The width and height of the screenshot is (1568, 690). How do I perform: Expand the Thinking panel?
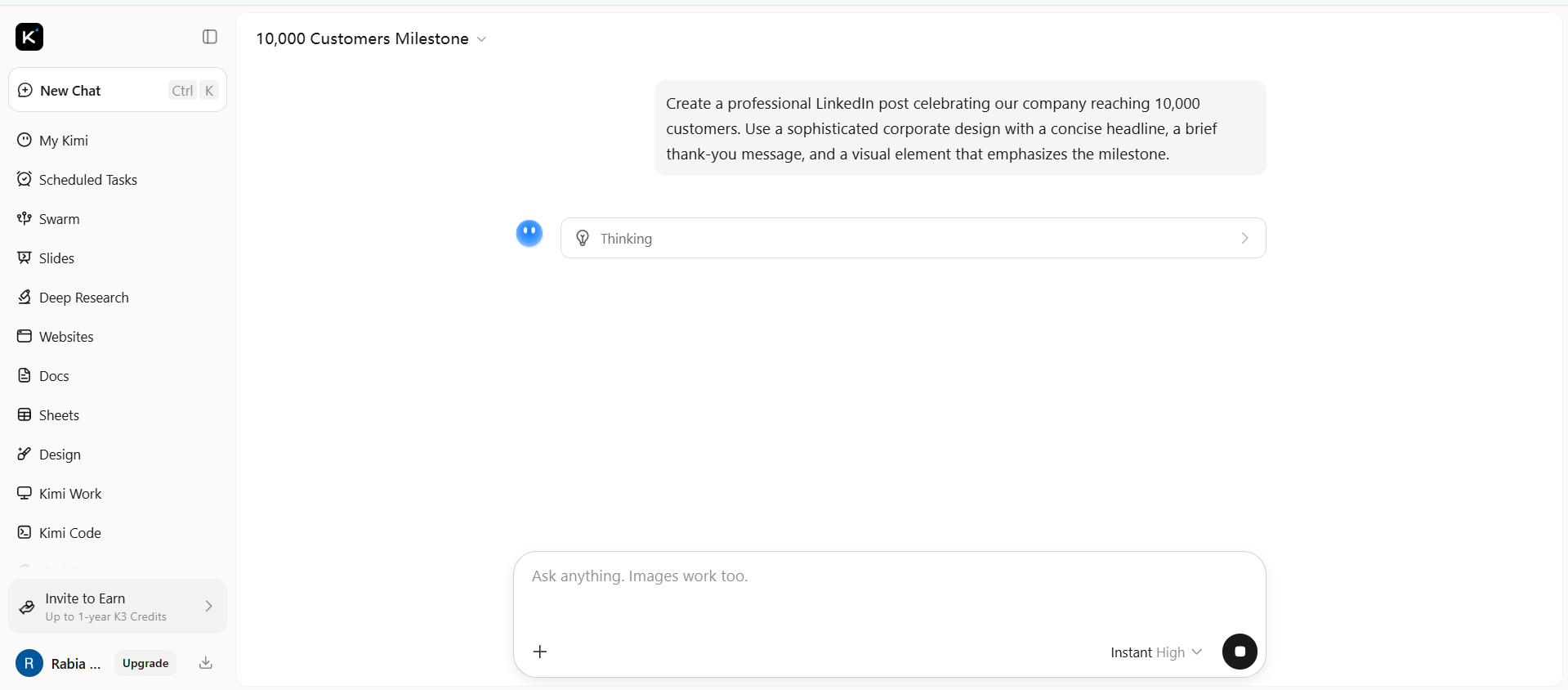913,238
